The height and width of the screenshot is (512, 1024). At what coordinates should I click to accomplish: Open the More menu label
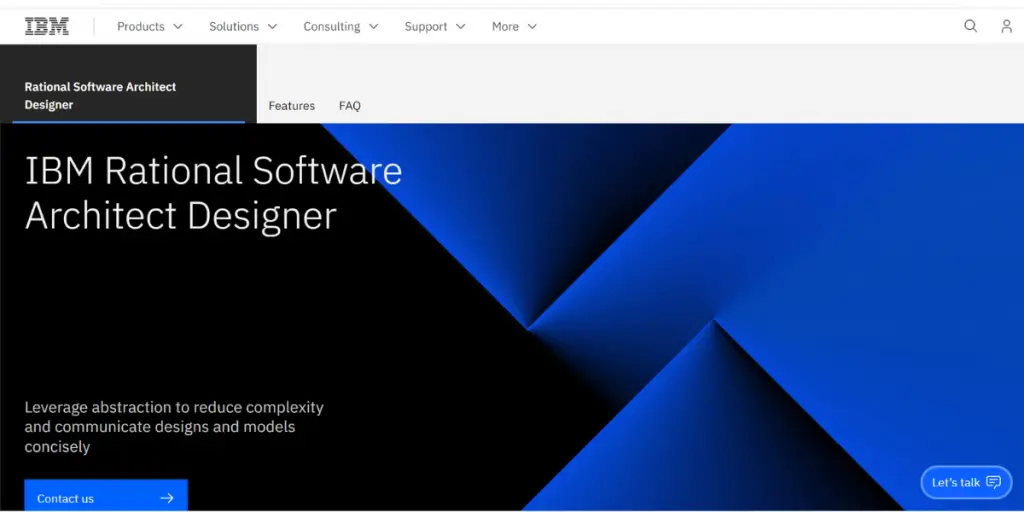505,26
